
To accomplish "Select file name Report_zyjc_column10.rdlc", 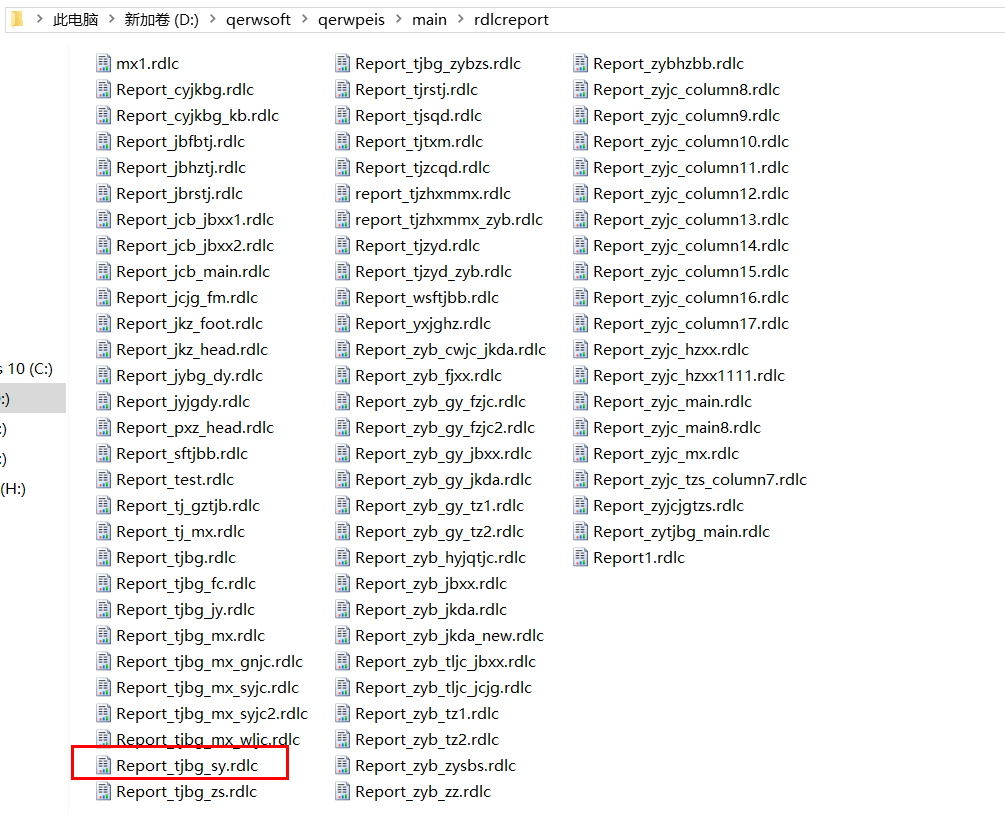I will pyautogui.click(x=691, y=142).
